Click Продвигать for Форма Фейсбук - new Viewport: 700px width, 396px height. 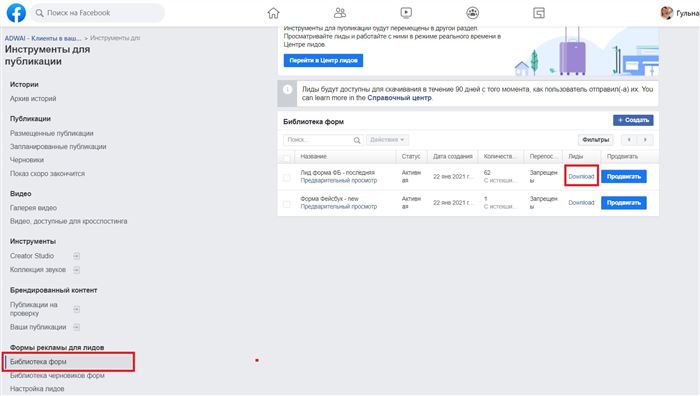tap(624, 203)
